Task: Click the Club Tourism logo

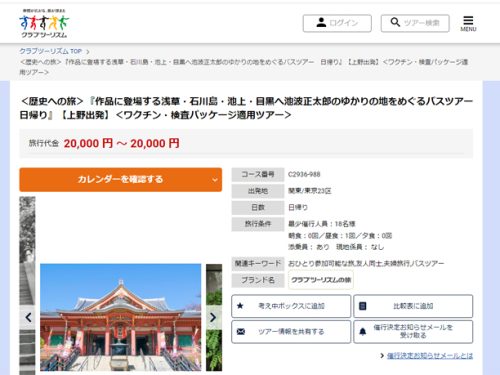Action: pyautogui.click(x=44, y=23)
